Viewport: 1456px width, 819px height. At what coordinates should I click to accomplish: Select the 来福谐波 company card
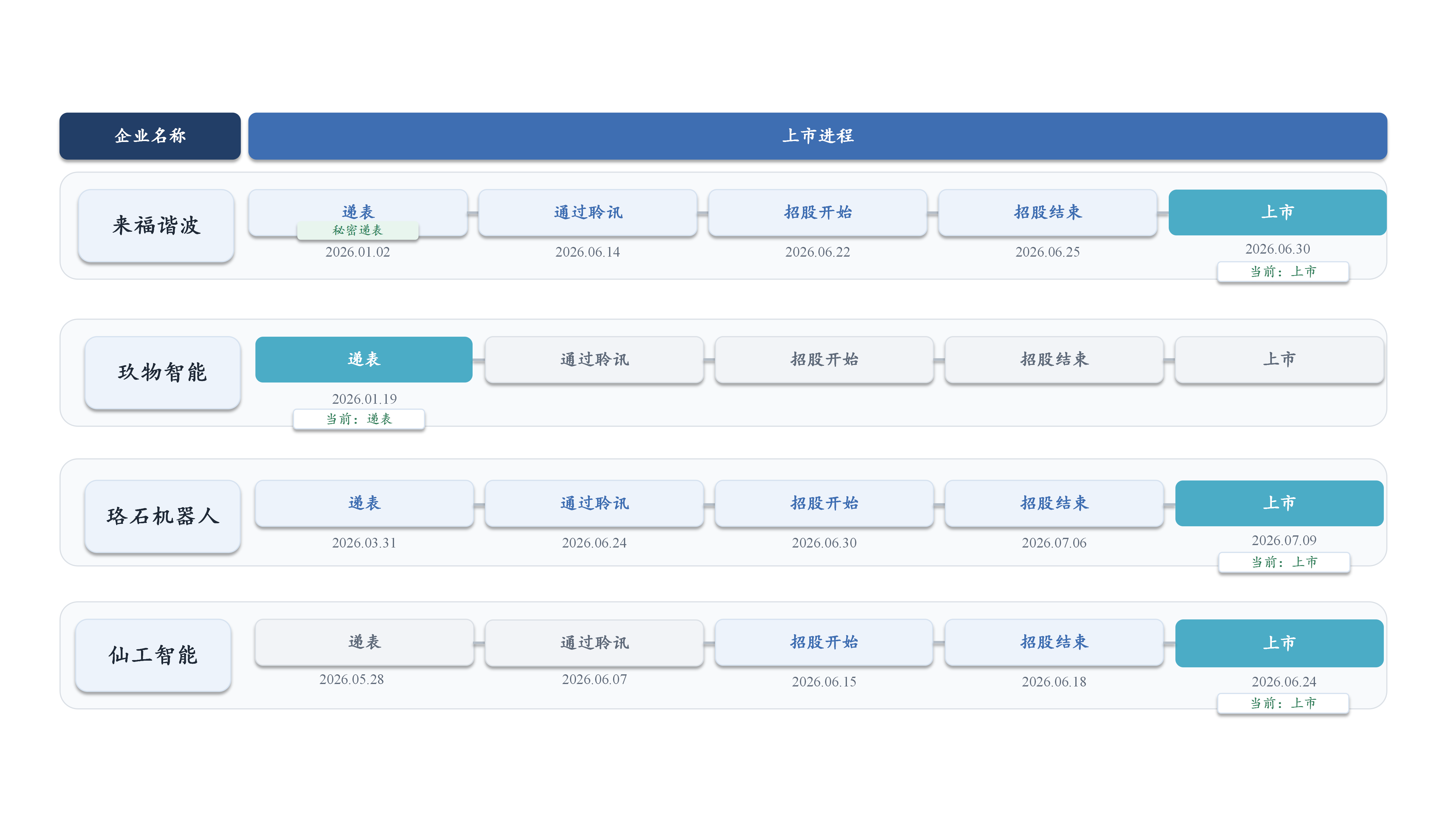[x=156, y=225]
